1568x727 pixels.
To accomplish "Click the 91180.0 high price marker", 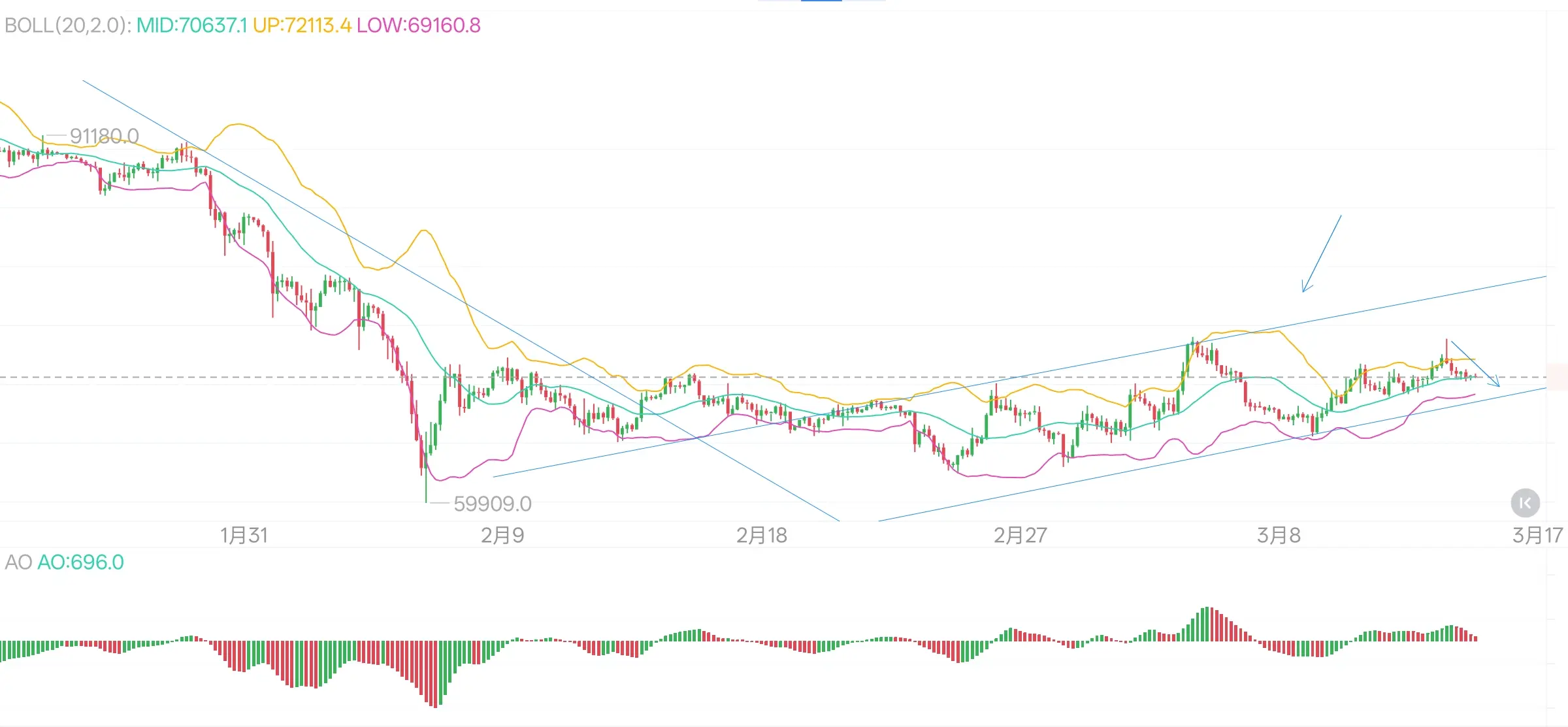I will (x=104, y=136).
